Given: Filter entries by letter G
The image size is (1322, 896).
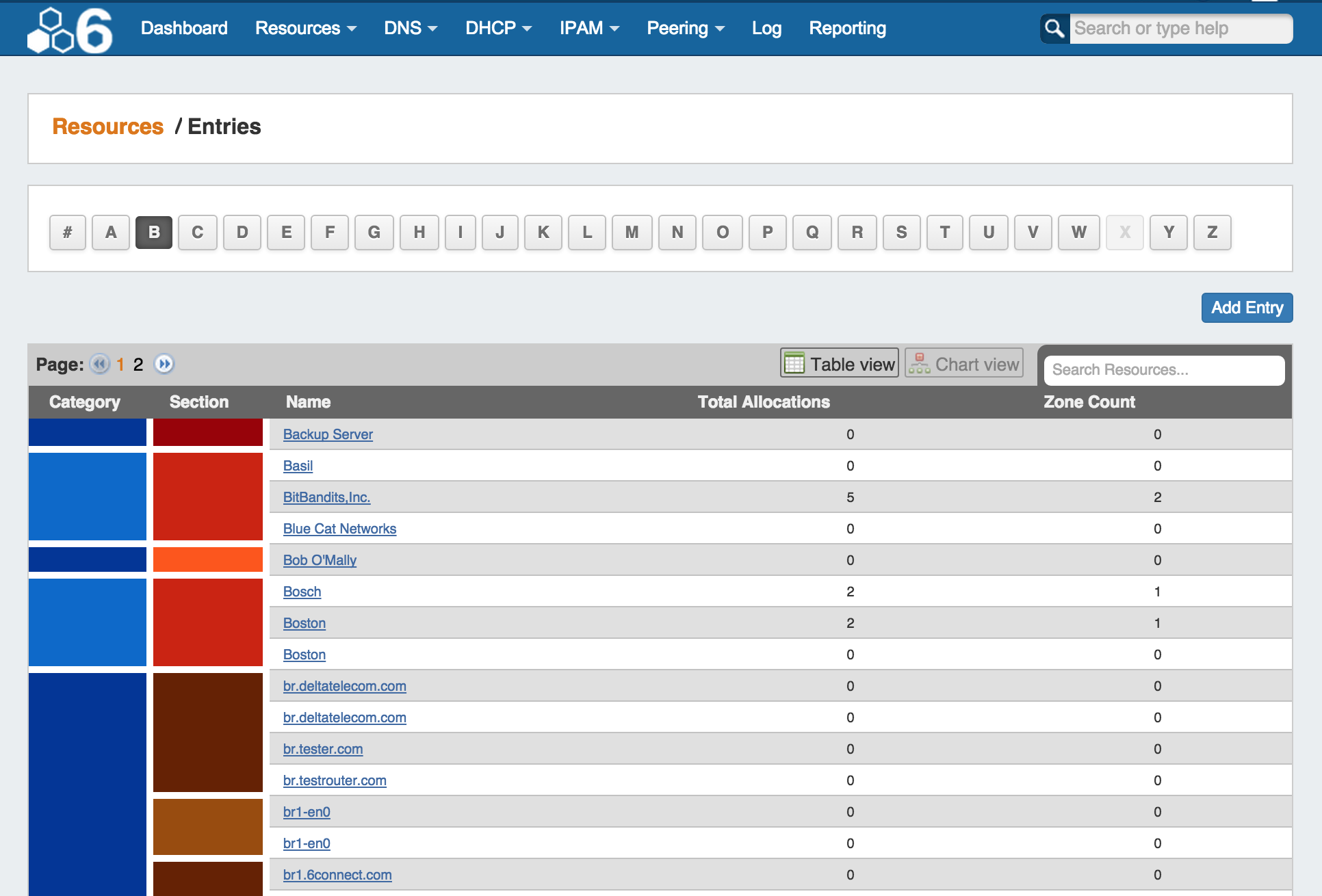Looking at the screenshot, I should [x=374, y=233].
